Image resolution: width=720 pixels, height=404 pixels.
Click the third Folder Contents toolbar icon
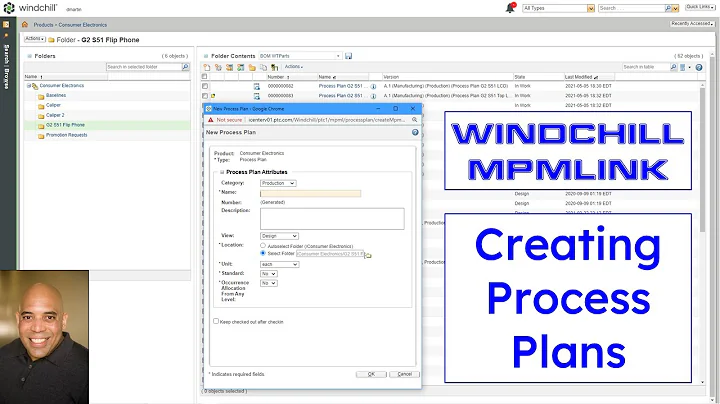tap(229, 67)
